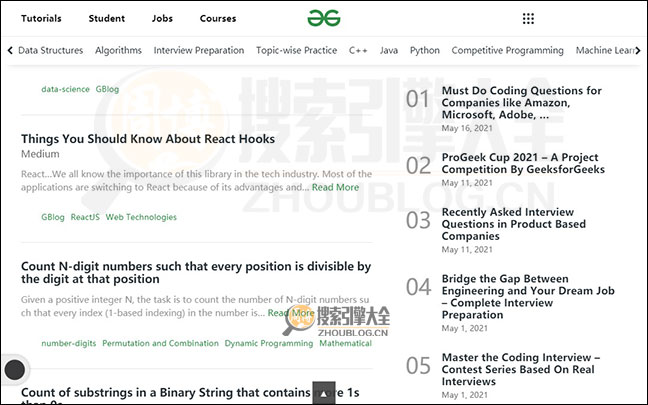The height and width of the screenshot is (405, 648).
Task: Click the Permutation and Combination tag
Action: coord(160,343)
